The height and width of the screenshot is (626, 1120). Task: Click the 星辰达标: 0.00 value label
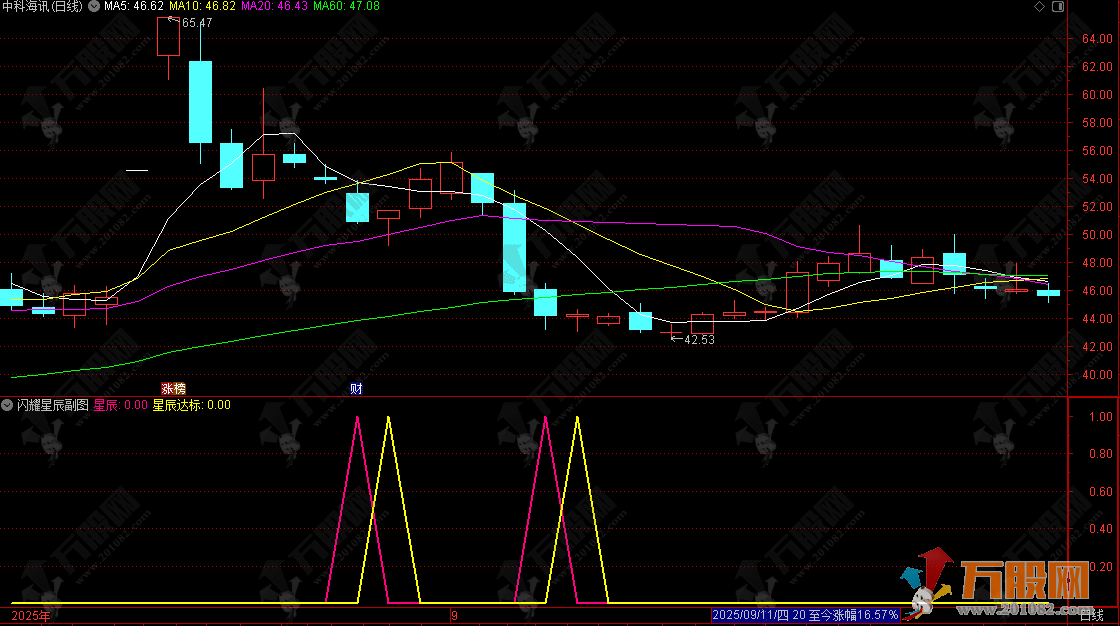tap(191, 405)
